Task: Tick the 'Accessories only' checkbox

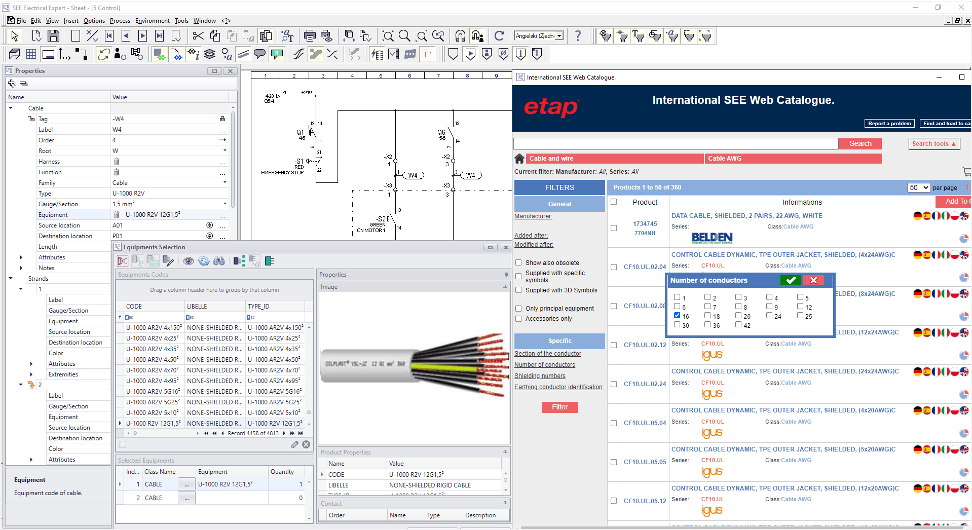Action: pos(518,319)
